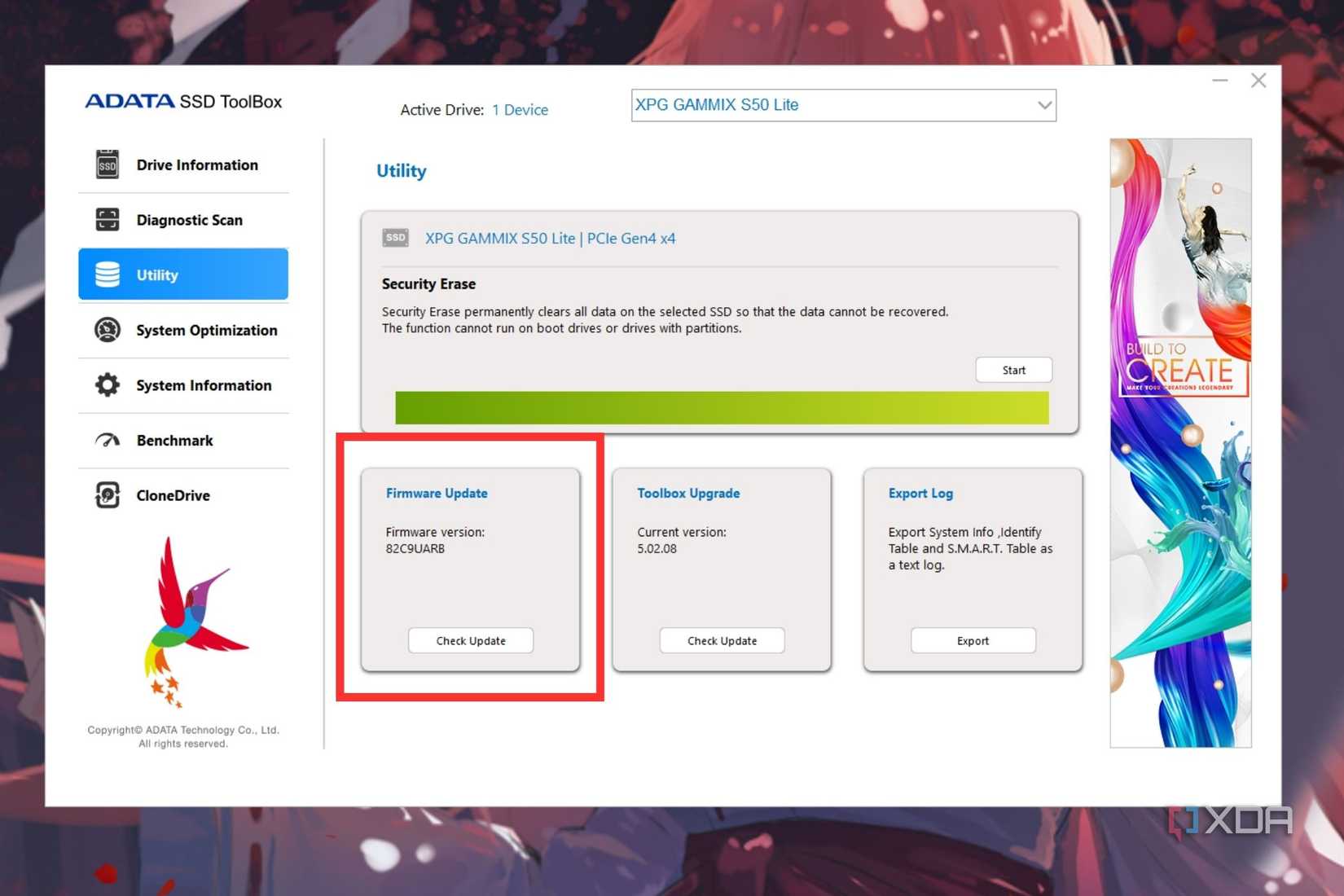
Task: Open the XPG GAMMIX S50 Lite combo box
Action: coord(843,105)
